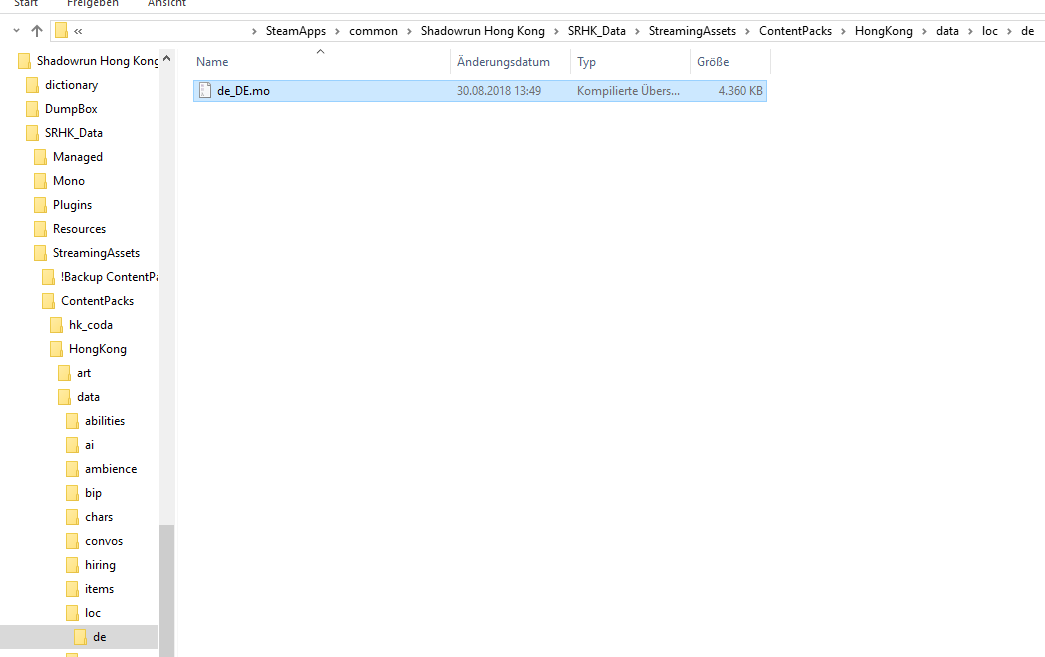The image size is (1045, 657).
Task: Click the DumpBox folder icon
Action: [x=32, y=109]
